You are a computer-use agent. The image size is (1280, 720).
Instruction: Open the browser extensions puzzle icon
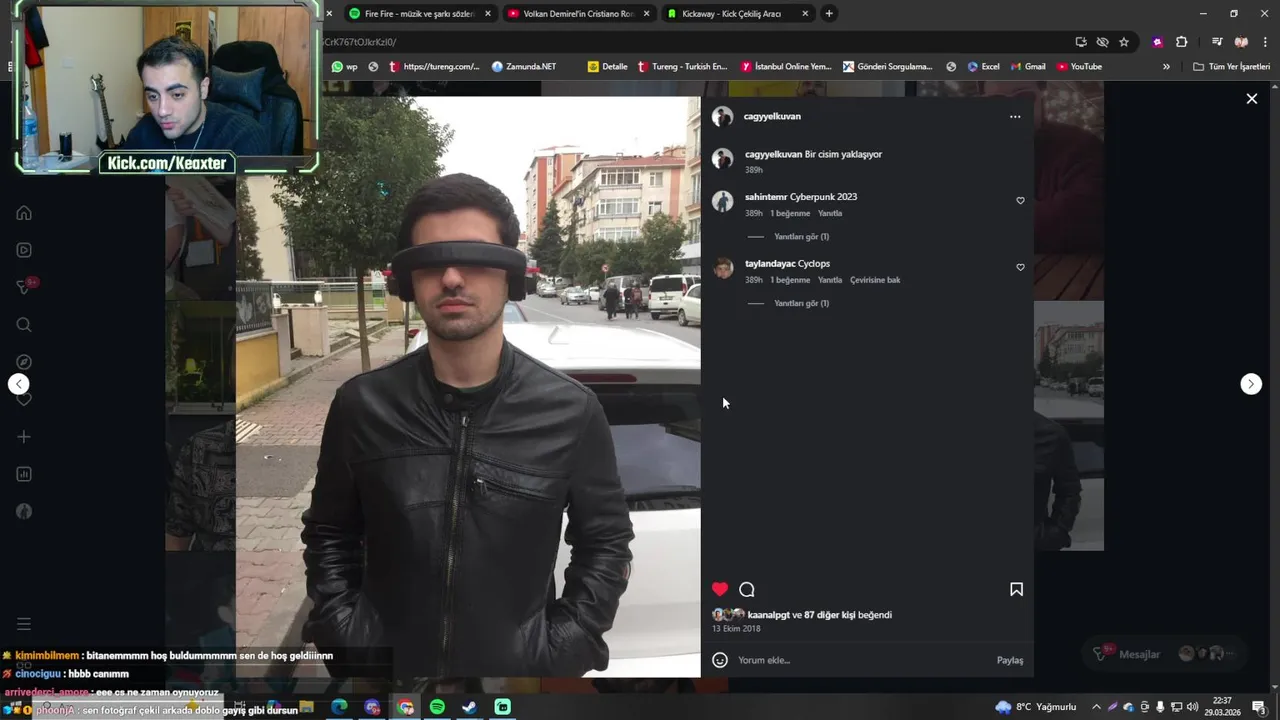click(1181, 42)
